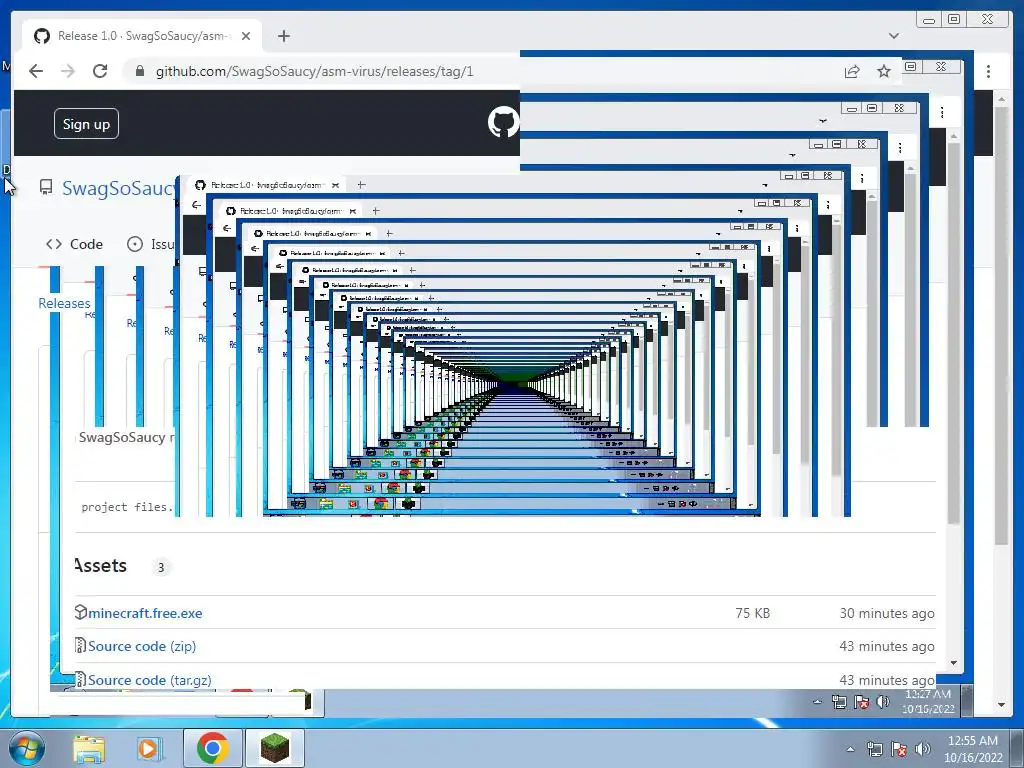Expand the tab search chevron in title bar
Image resolution: width=1024 pixels, height=768 pixels.
click(x=893, y=36)
